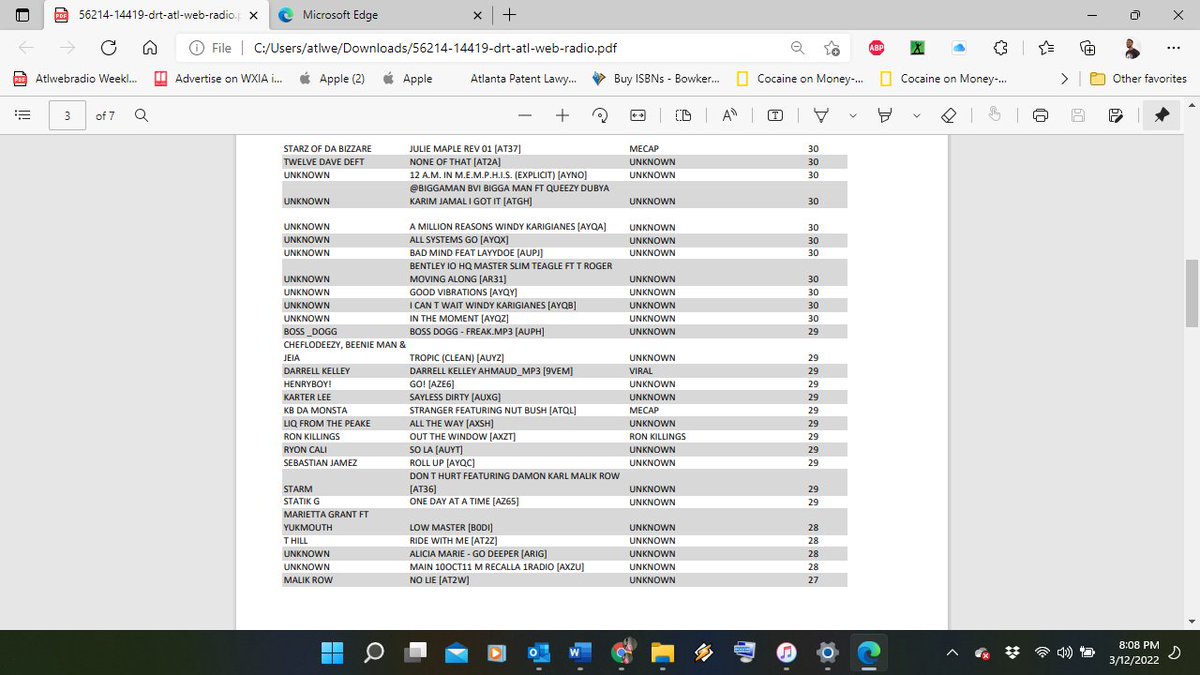Switch PDF page view layout
The height and width of the screenshot is (675, 1200).
(x=683, y=116)
